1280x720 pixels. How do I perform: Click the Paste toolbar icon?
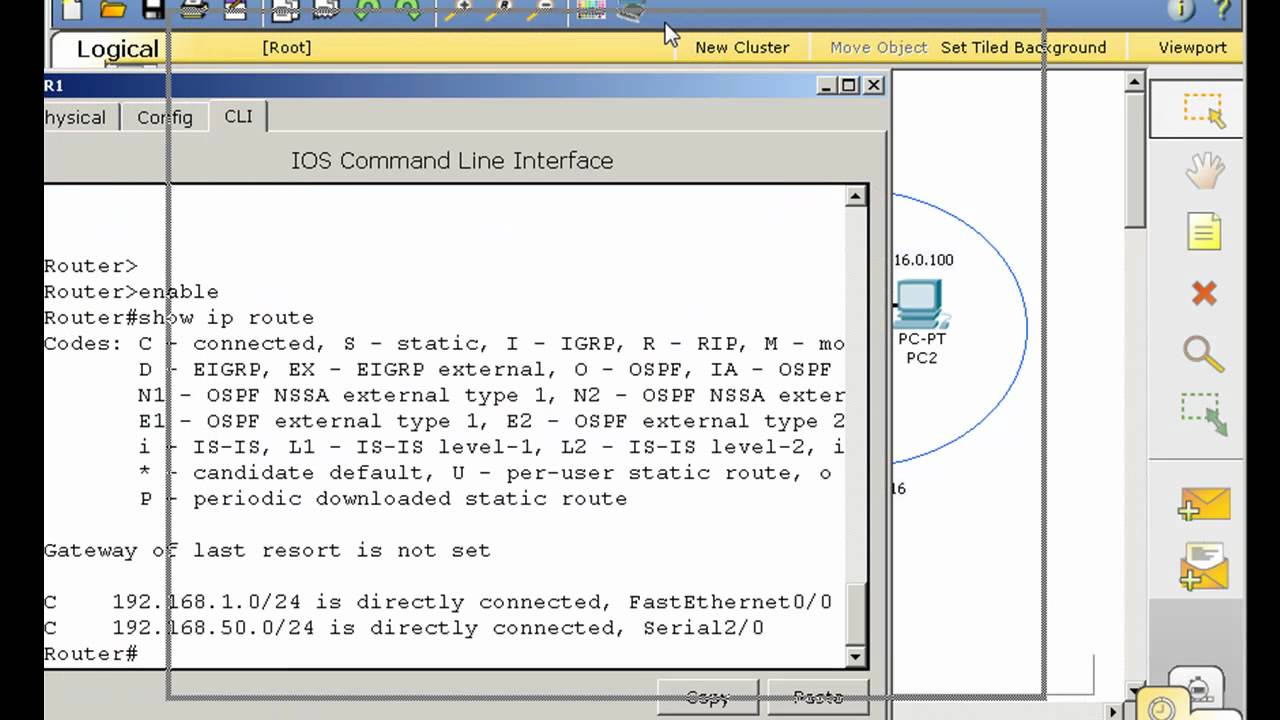tap(326, 10)
